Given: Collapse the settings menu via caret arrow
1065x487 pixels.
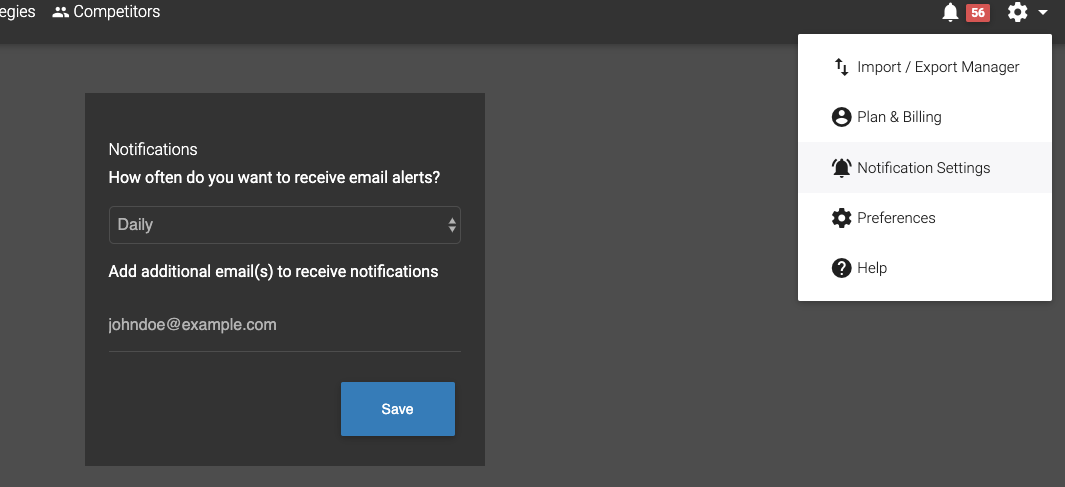Looking at the screenshot, I should point(1043,12).
